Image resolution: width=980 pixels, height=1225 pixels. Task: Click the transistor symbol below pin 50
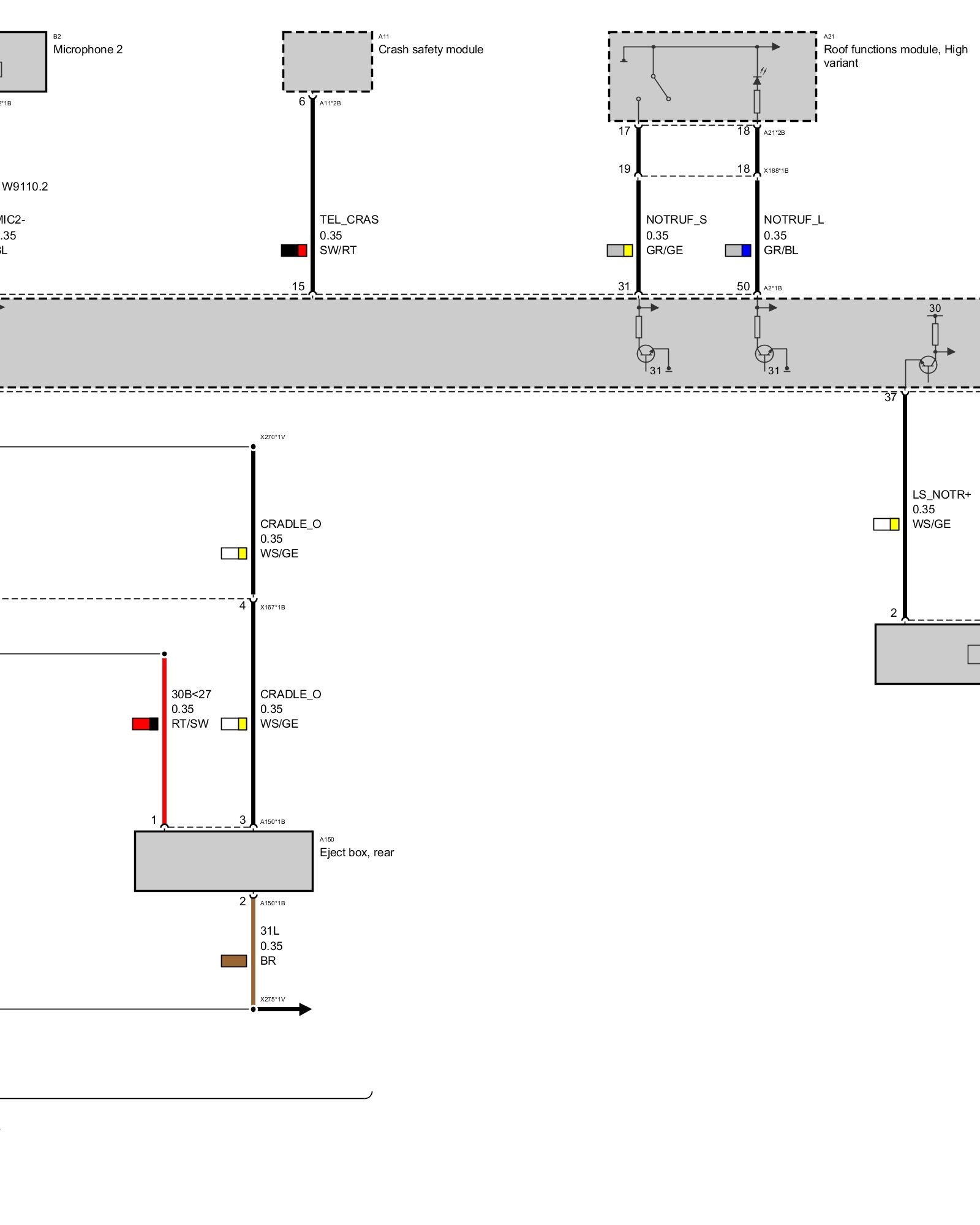point(764,354)
